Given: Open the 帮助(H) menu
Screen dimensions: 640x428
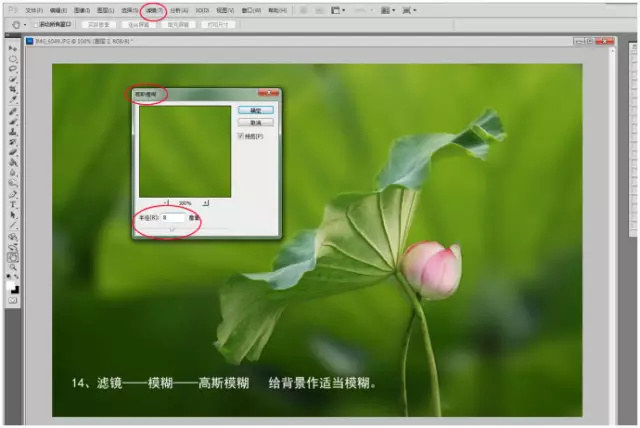Looking at the screenshot, I should [x=277, y=10].
